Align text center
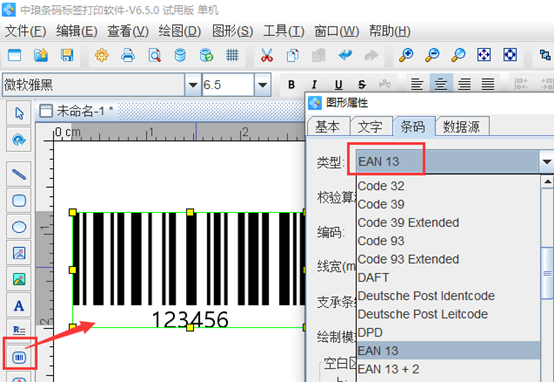The width and height of the screenshot is (554, 382). click(441, 84)
